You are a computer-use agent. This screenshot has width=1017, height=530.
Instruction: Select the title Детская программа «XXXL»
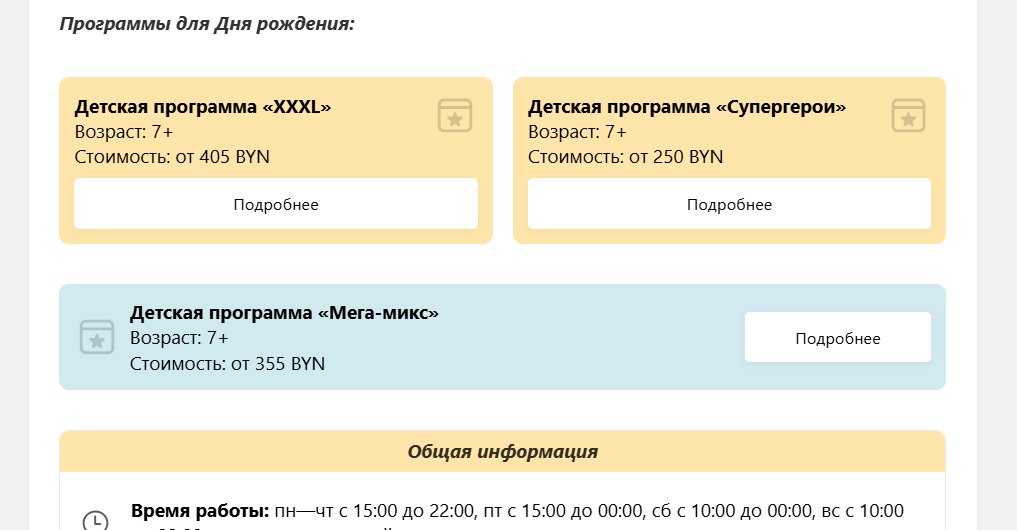pos(203,107)
